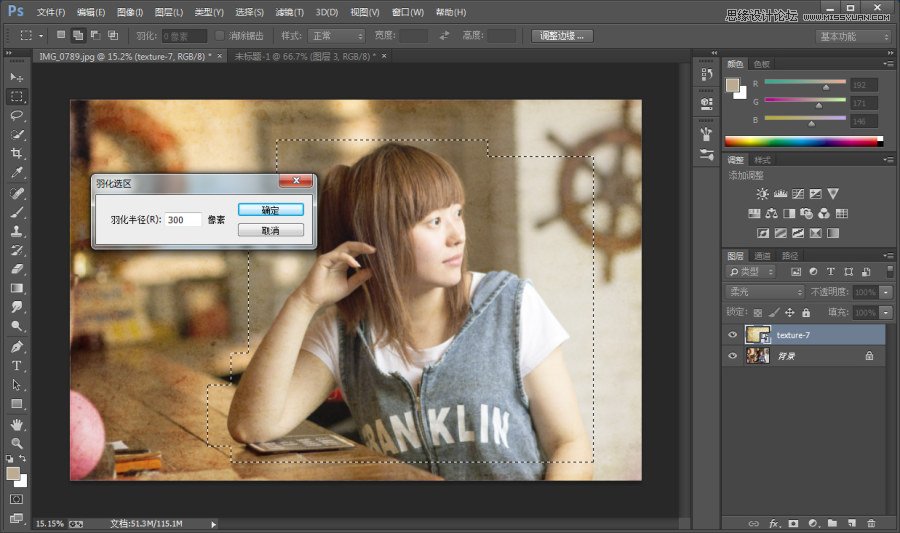Select the Brush tool
This screenshot has width=900, height=533.
tap(16, 212)
